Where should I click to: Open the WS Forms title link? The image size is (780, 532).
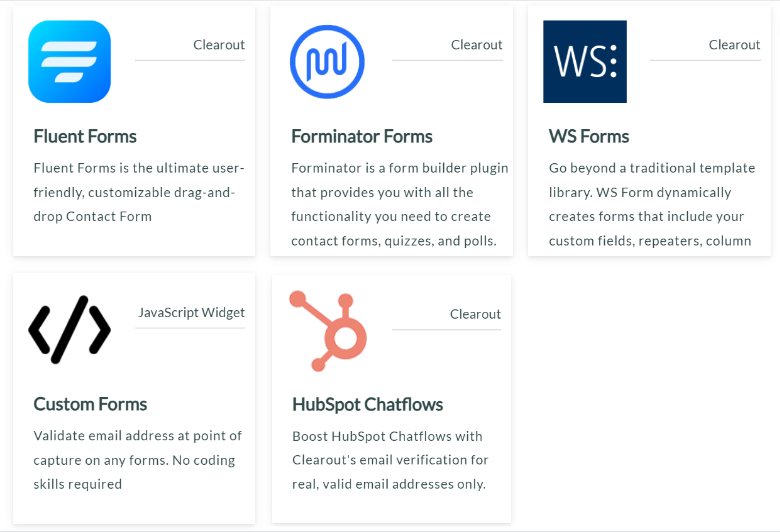pos(589,136)
